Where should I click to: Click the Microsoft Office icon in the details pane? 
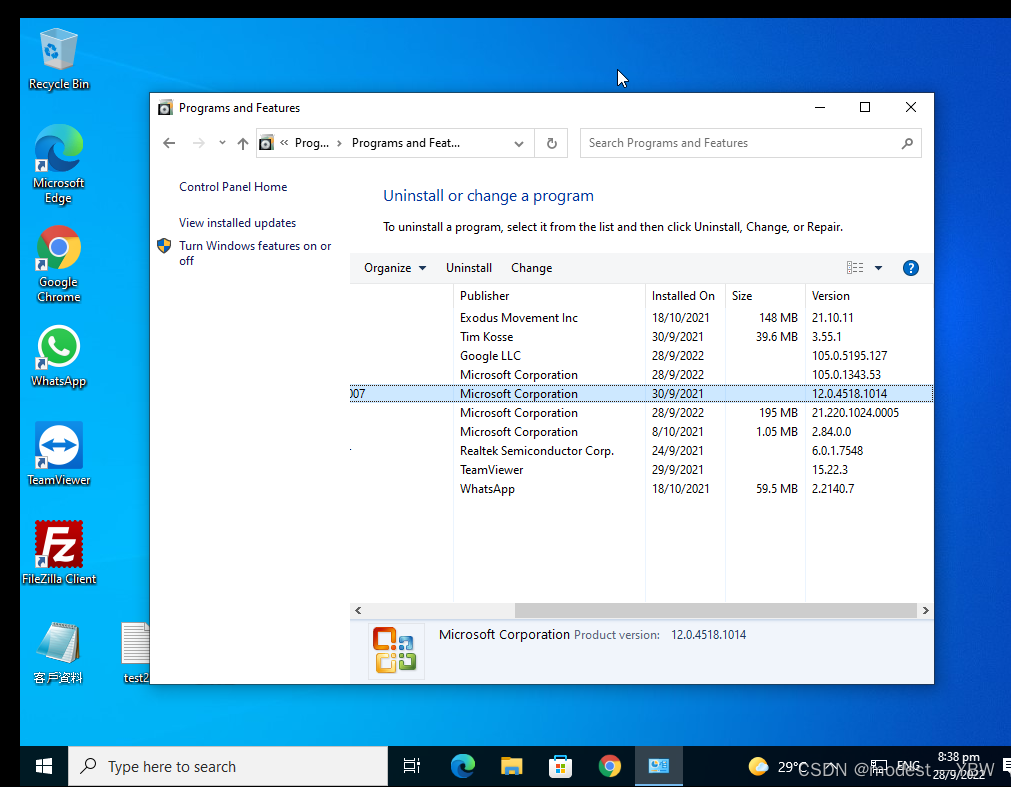point(395,650)
